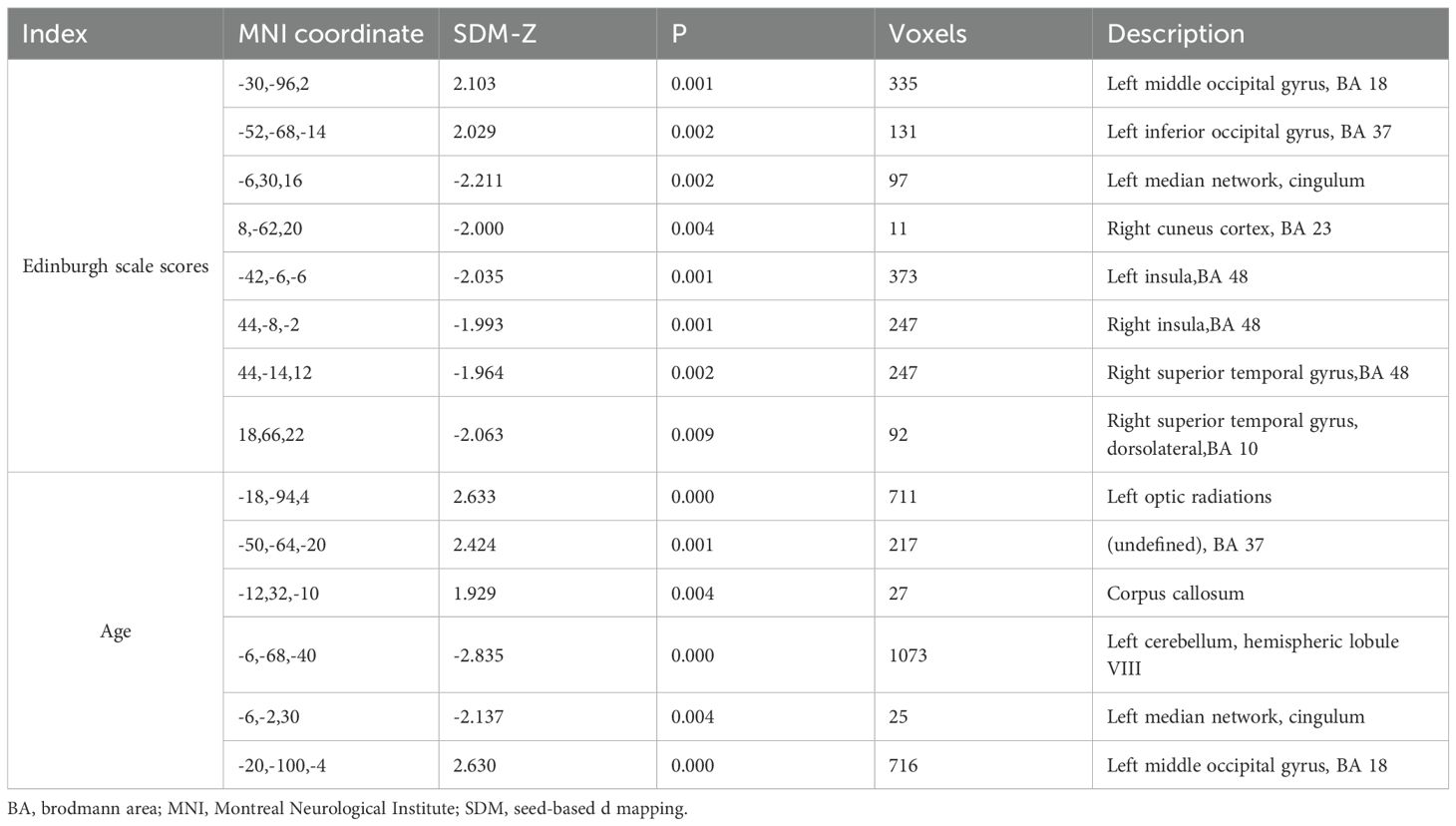Image resolution: width=1456 pixels, height=826 pixels.
Task: Click the Right cuneus cortex, BA 23 cell
Action: [x=1219, y=228]
